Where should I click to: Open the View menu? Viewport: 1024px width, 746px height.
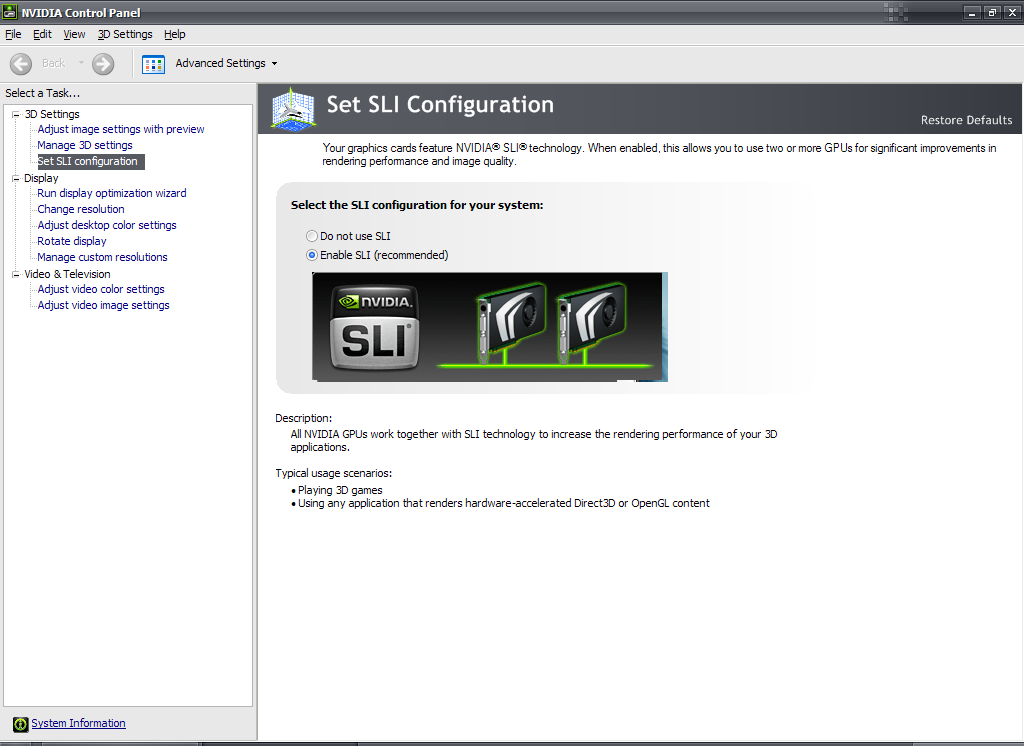coord(74,34)
